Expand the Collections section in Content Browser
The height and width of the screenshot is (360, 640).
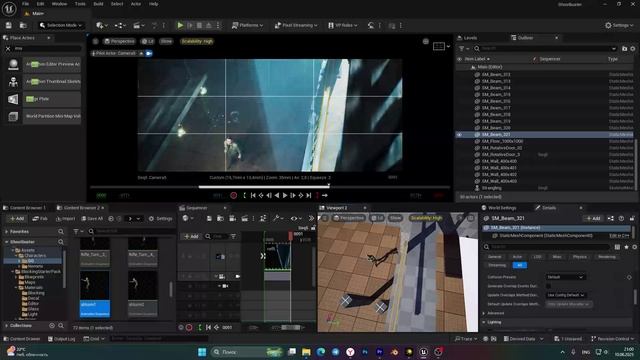(x=7, y=326)
